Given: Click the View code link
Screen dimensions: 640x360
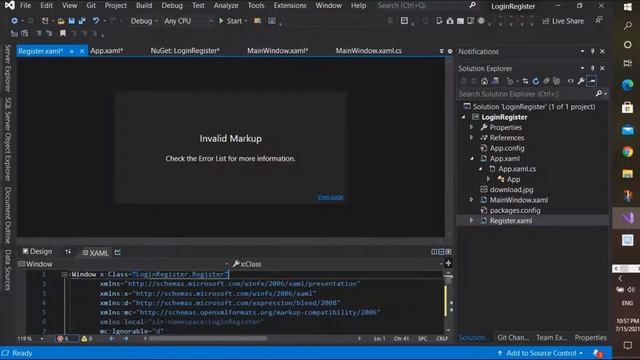Looking at the screenshot, I should tap(330, 197).
